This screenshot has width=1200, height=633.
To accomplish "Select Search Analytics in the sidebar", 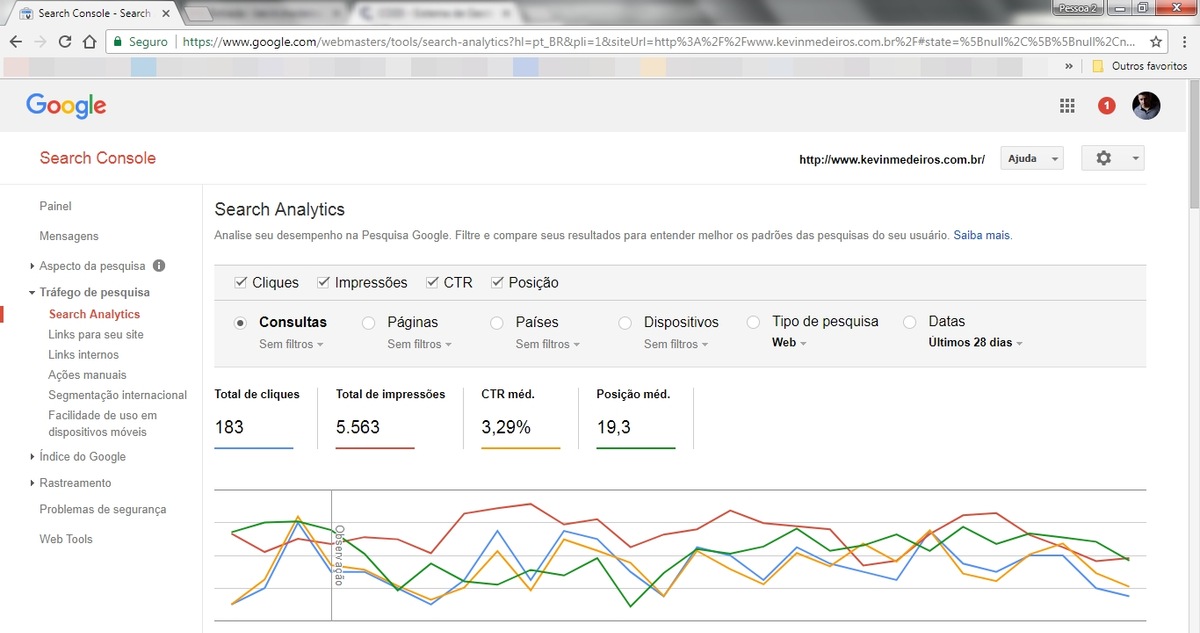I will [x=94, y=315].
